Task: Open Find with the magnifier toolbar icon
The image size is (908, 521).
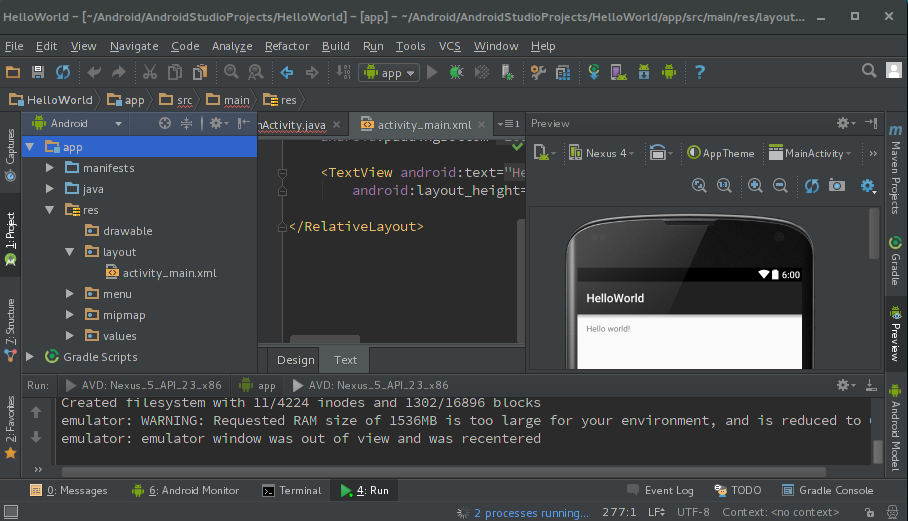Action: 231,72
